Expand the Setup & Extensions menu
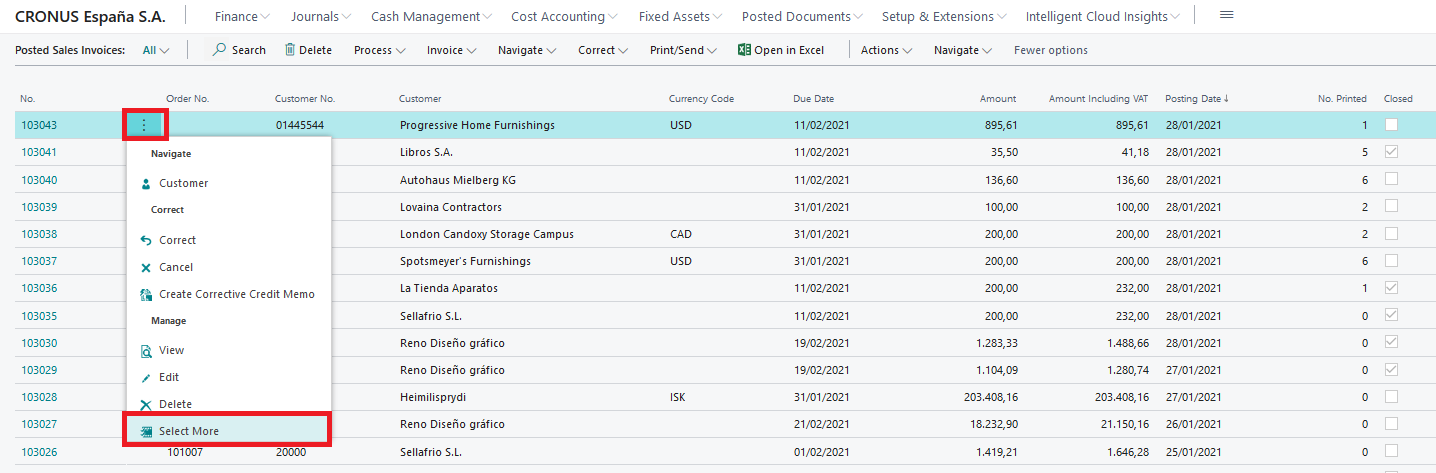This screenshot has width=1436, height=473. (945, 16)
